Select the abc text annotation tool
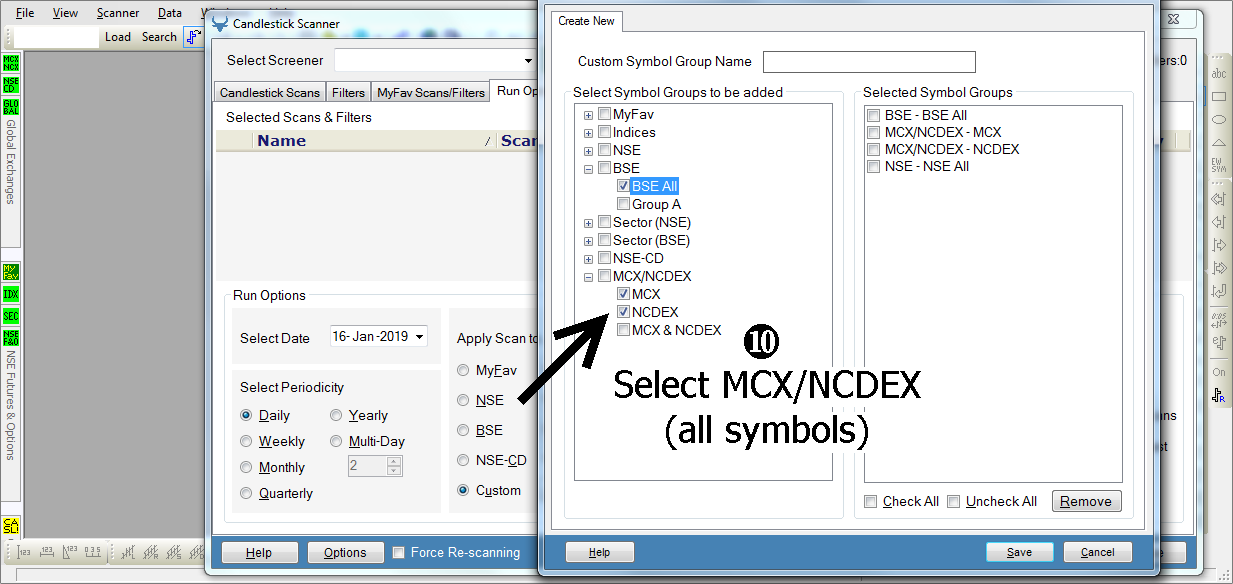This screenshot has width=1233, height=584. click(x=1219, y=74)
